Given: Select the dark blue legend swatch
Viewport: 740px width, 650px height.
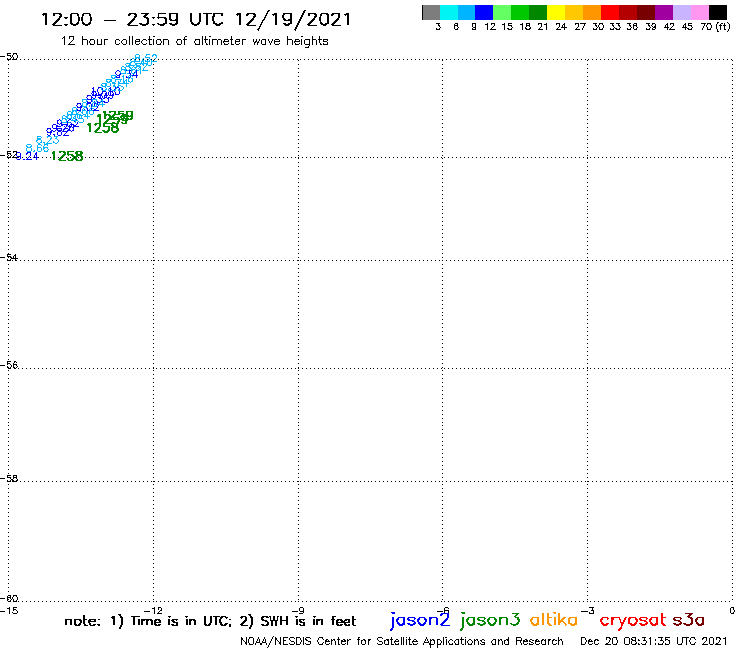Looking at the screenshot, I should point(484,12).
